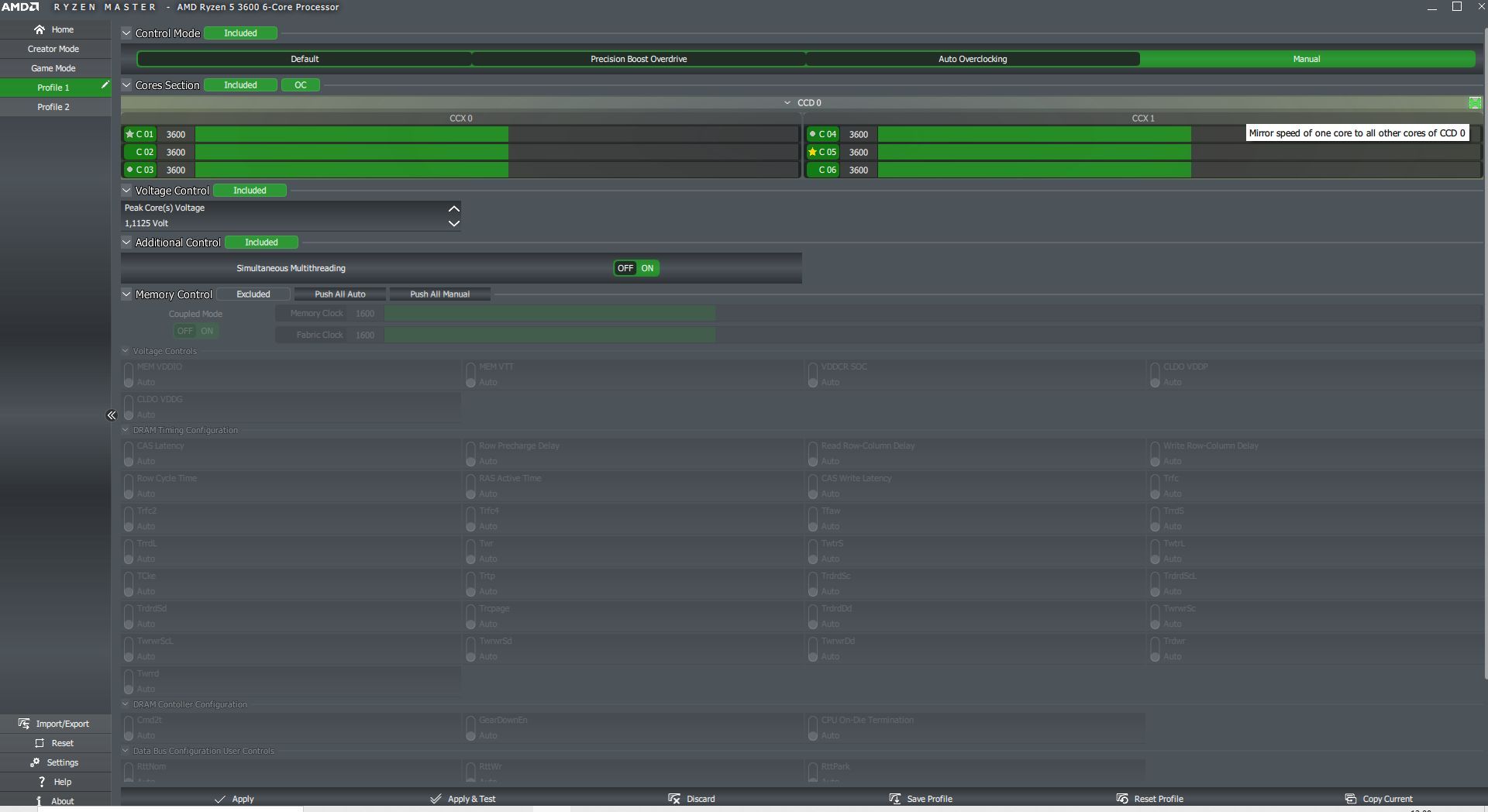Click the C 05 core speed slider bar

(1179, 152)
